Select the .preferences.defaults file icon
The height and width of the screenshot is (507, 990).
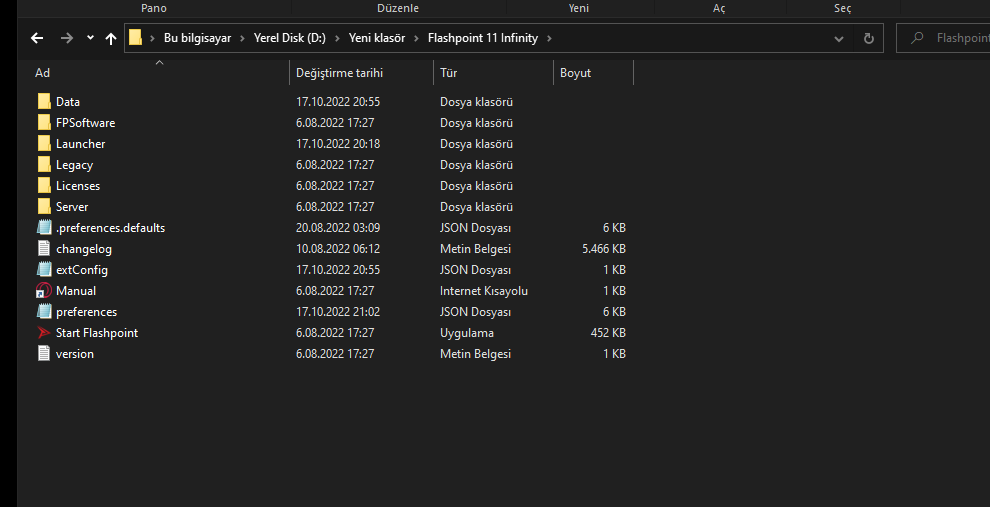click(44, 227)
